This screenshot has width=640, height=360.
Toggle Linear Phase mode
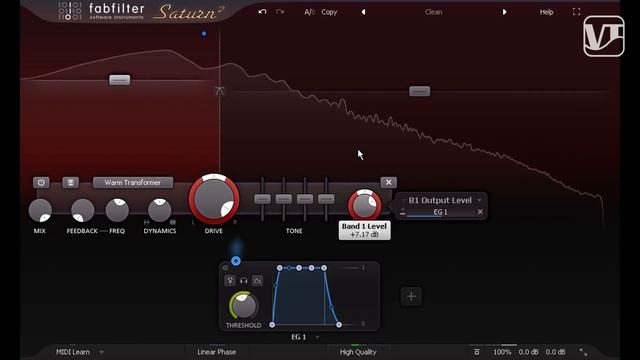pyautogui.click(x=216, y=352)
